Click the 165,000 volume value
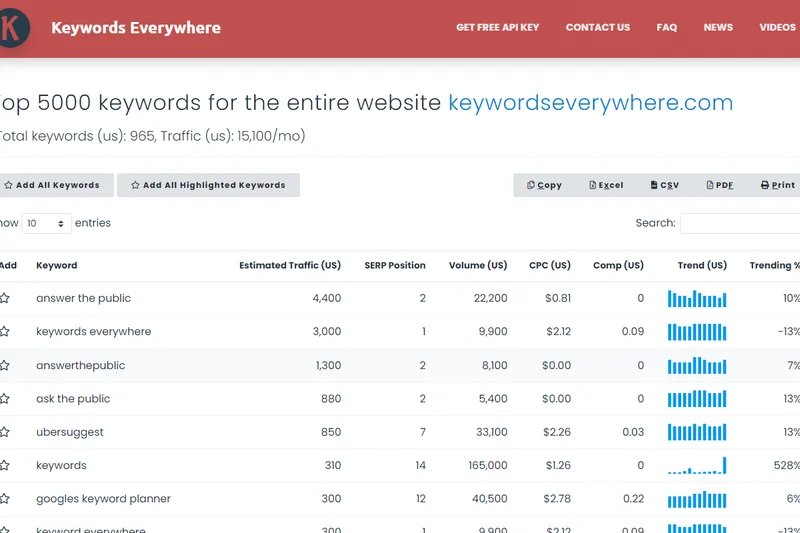 [x=488, y=465]
